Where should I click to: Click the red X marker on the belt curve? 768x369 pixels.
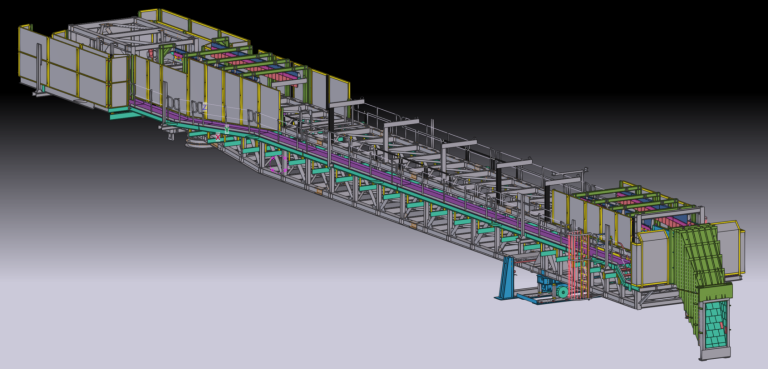point(218,138)
